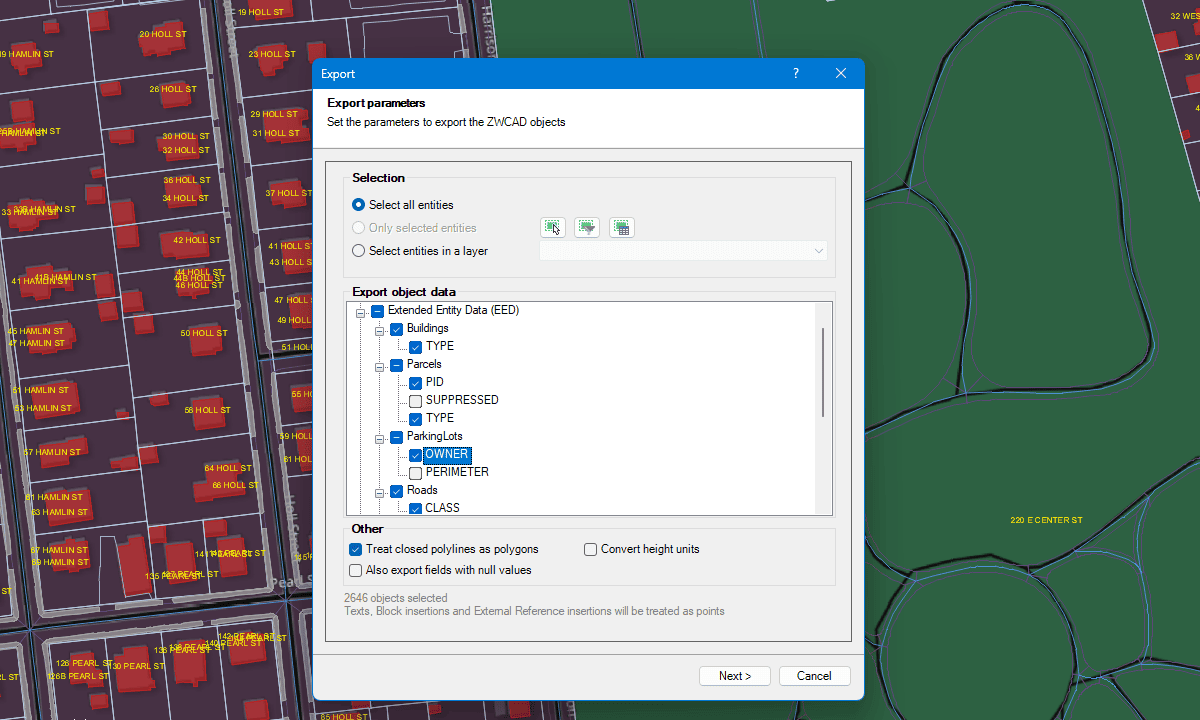Check the PERIMETER field checkbox

416,473
